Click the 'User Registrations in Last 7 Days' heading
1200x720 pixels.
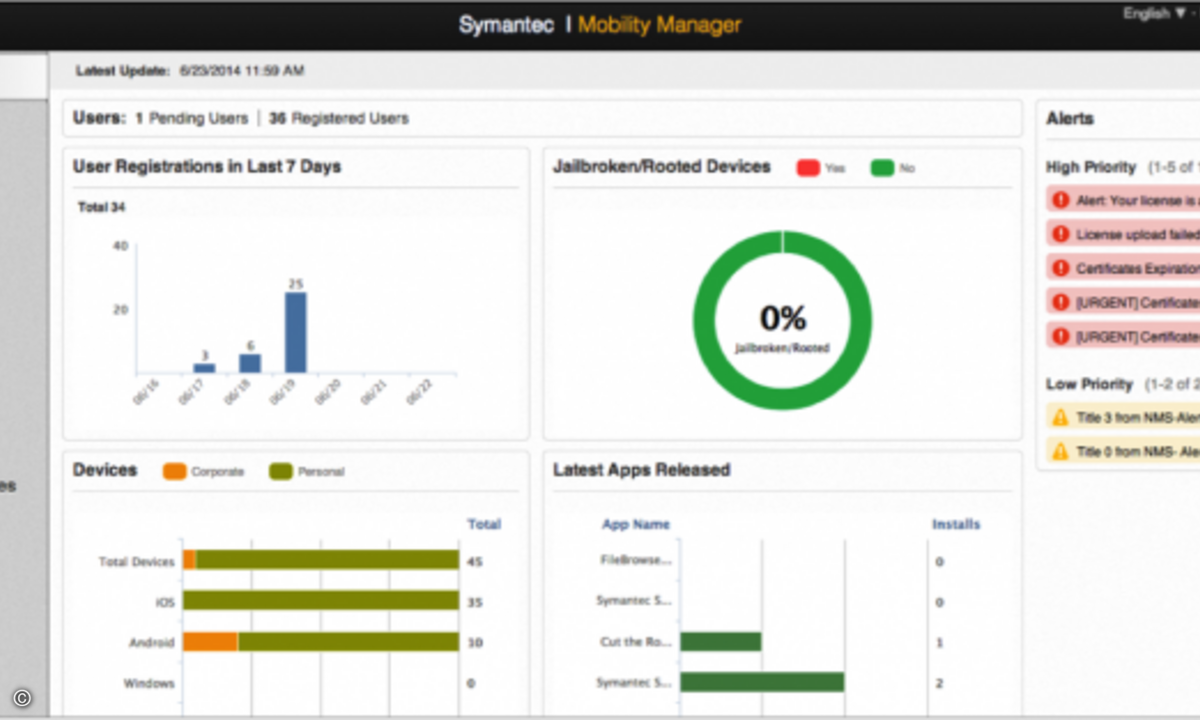point(207,167)
